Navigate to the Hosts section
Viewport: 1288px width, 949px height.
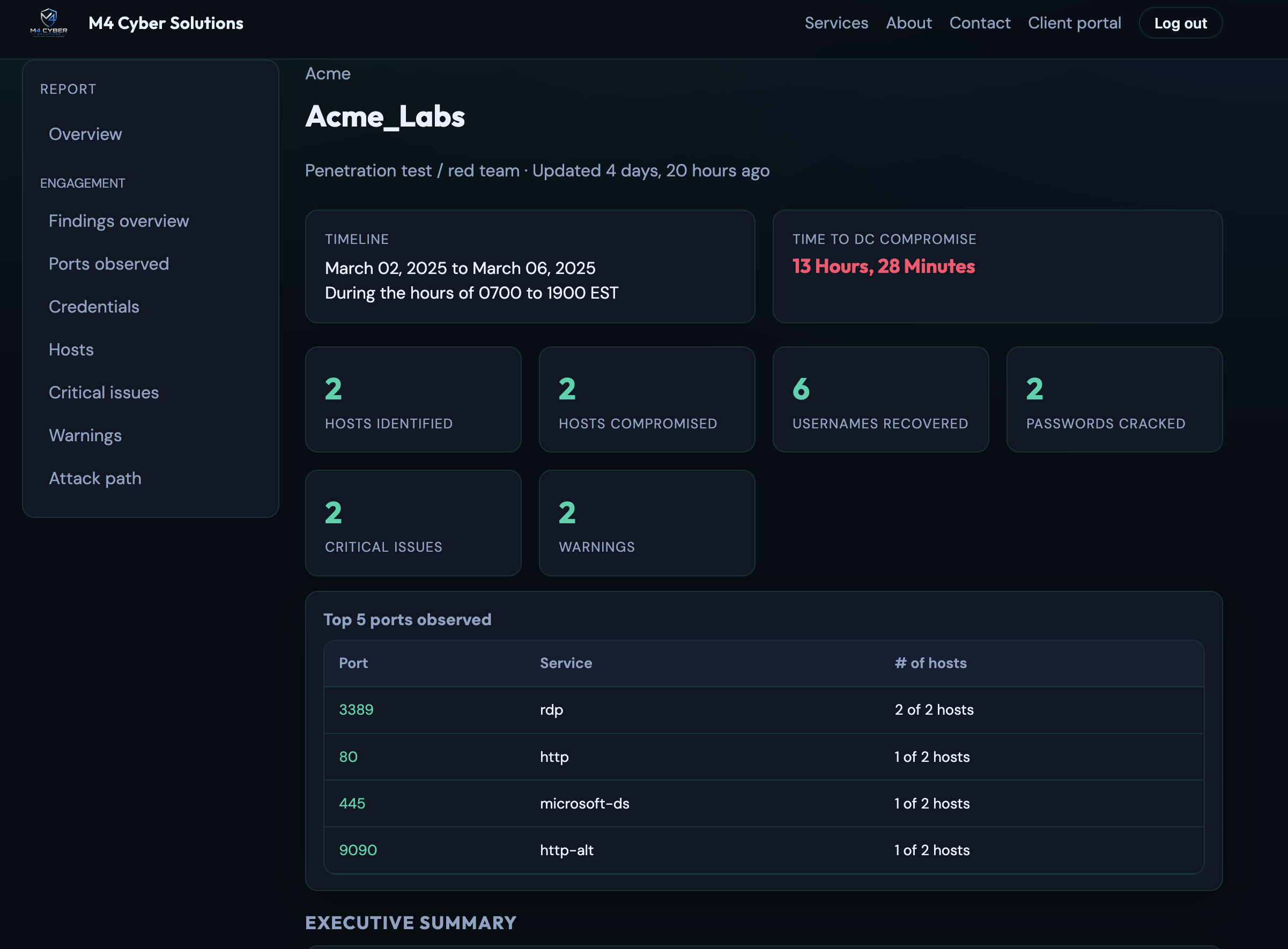pyautogui.click(x=71, y=349)
